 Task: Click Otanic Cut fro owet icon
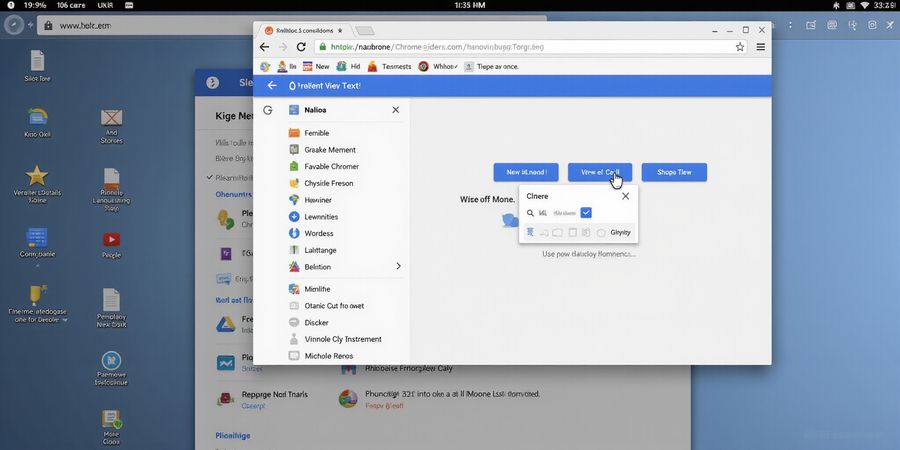pyautogui.click(x=294, y=306)
